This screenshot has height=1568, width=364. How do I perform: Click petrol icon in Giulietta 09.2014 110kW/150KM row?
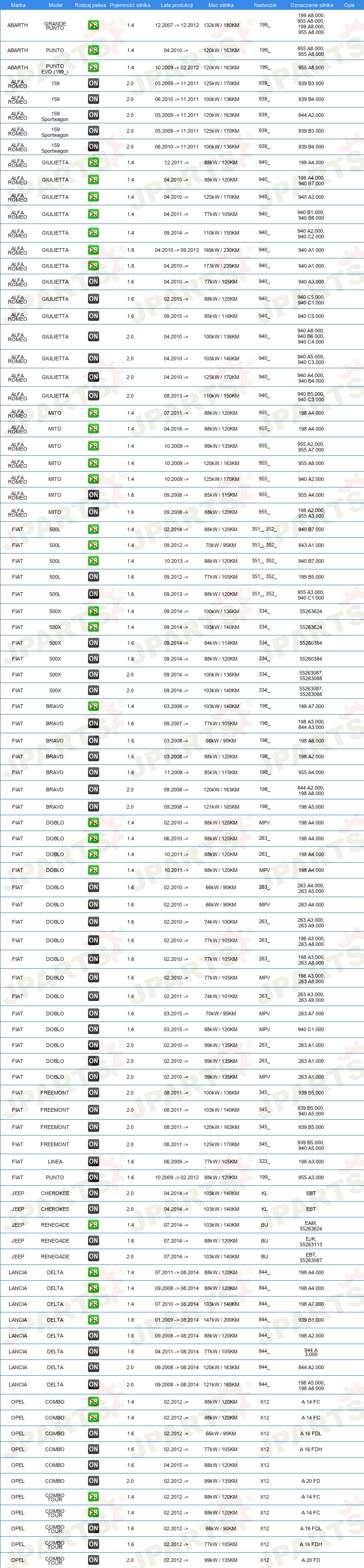pyautogui.click(x=93, y=233)
